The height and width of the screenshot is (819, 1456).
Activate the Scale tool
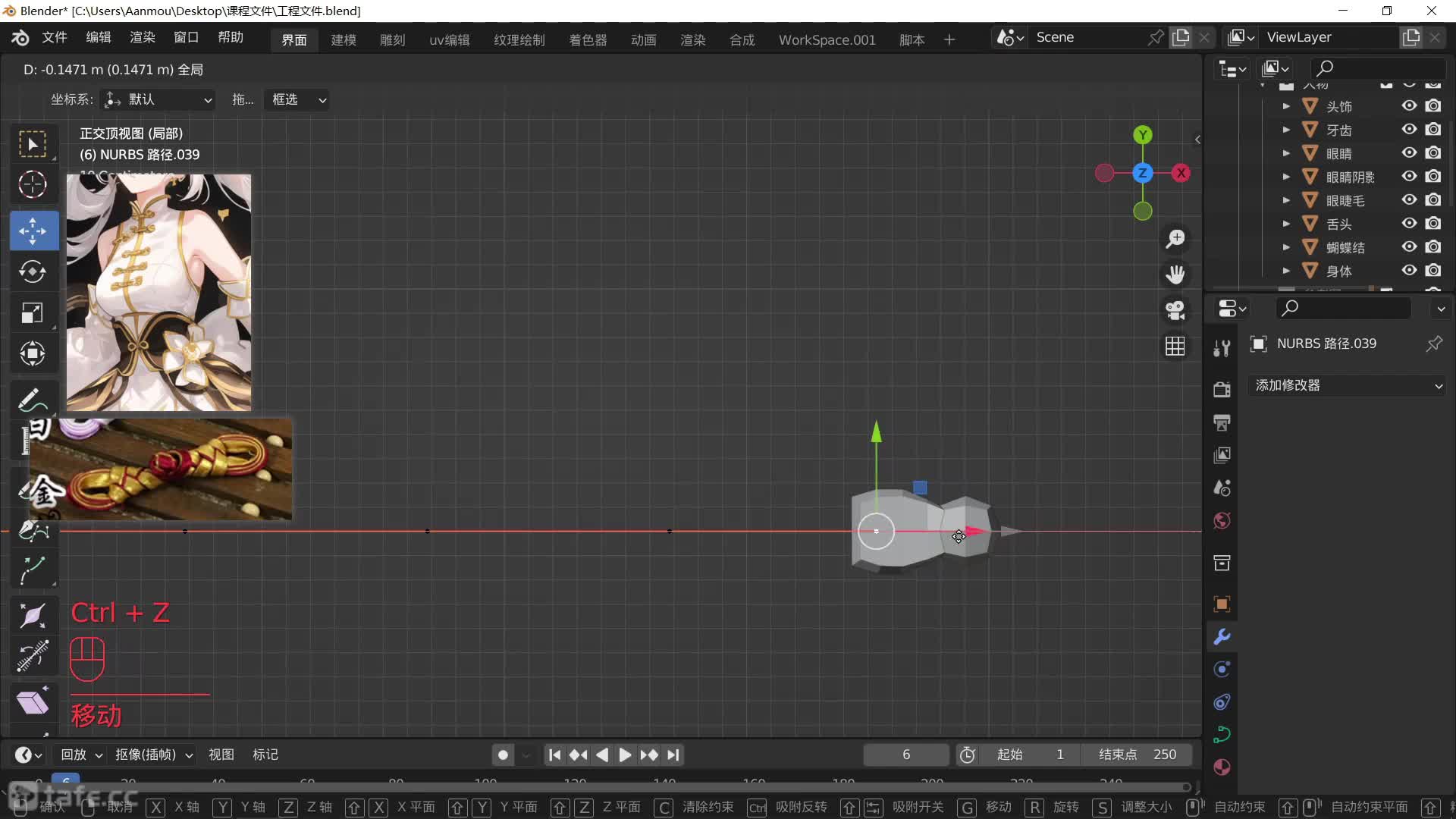pyautogui.click(x=33, y=312)
